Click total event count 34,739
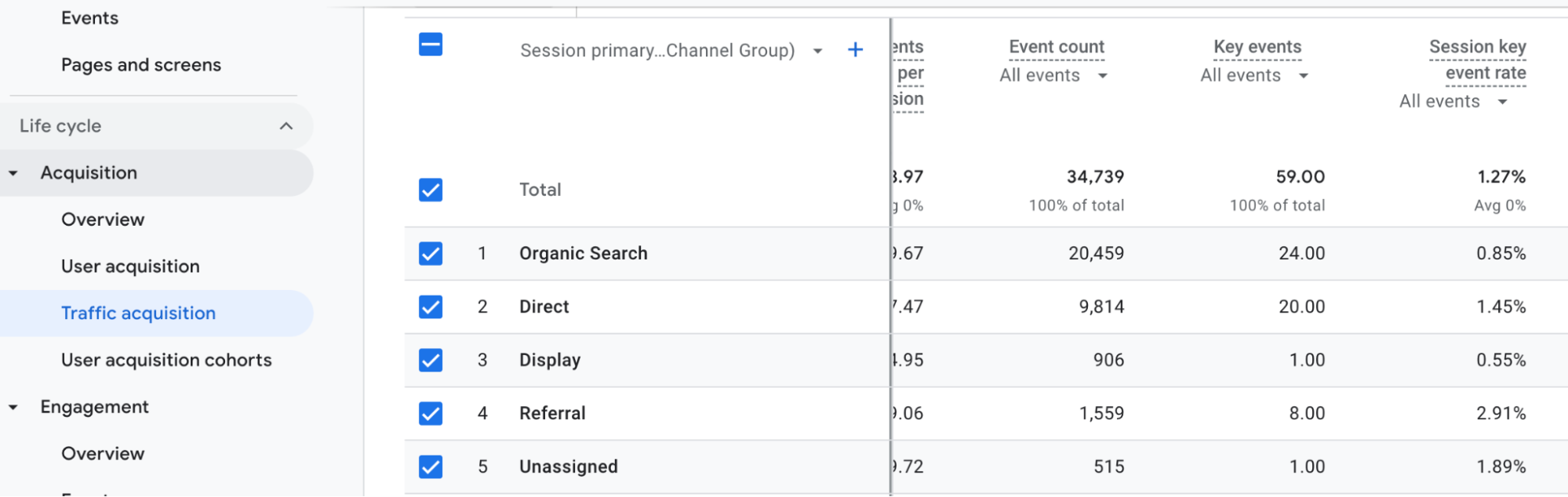The width and height of the screenshot is (1568, 497). (1095, 177)
